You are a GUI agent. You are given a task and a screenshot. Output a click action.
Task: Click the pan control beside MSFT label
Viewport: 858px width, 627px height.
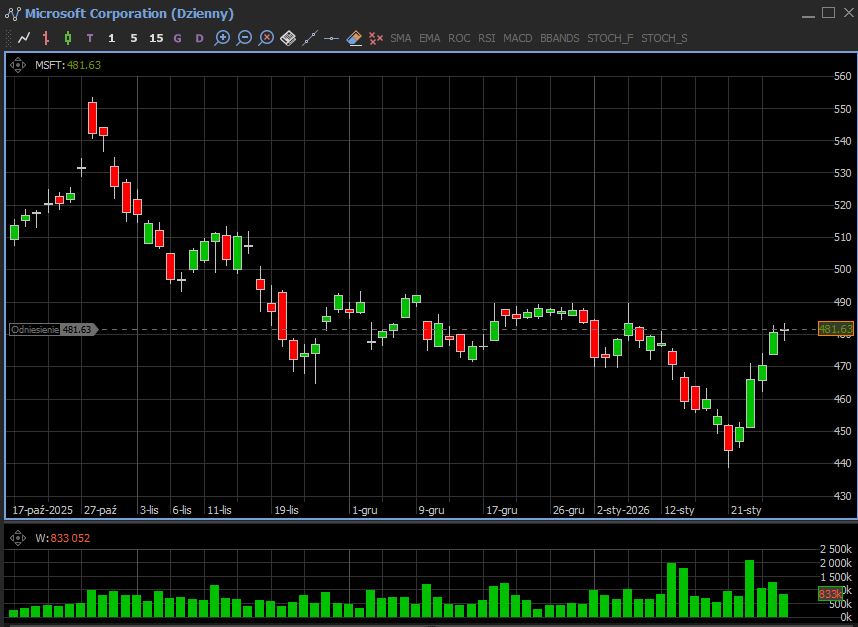point(18,65)
